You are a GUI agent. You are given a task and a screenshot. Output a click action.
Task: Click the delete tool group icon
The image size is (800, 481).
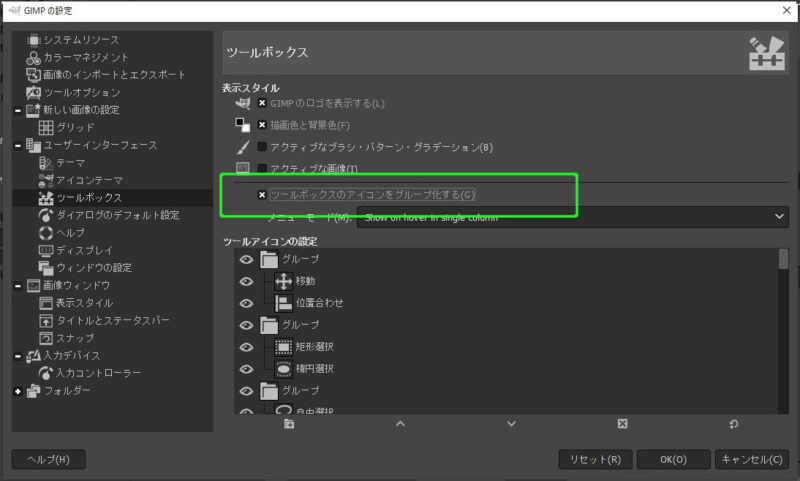[622, 424]
